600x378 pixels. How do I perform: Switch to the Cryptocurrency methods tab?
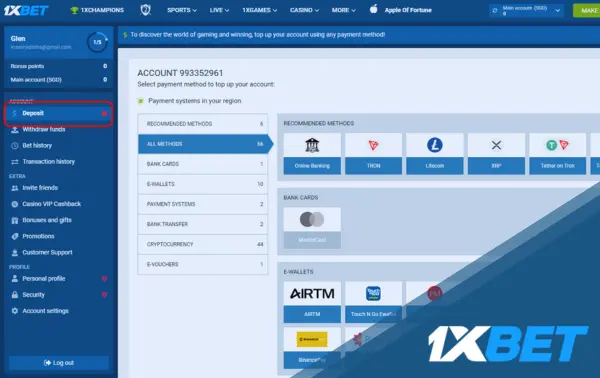tap(203, 244)
